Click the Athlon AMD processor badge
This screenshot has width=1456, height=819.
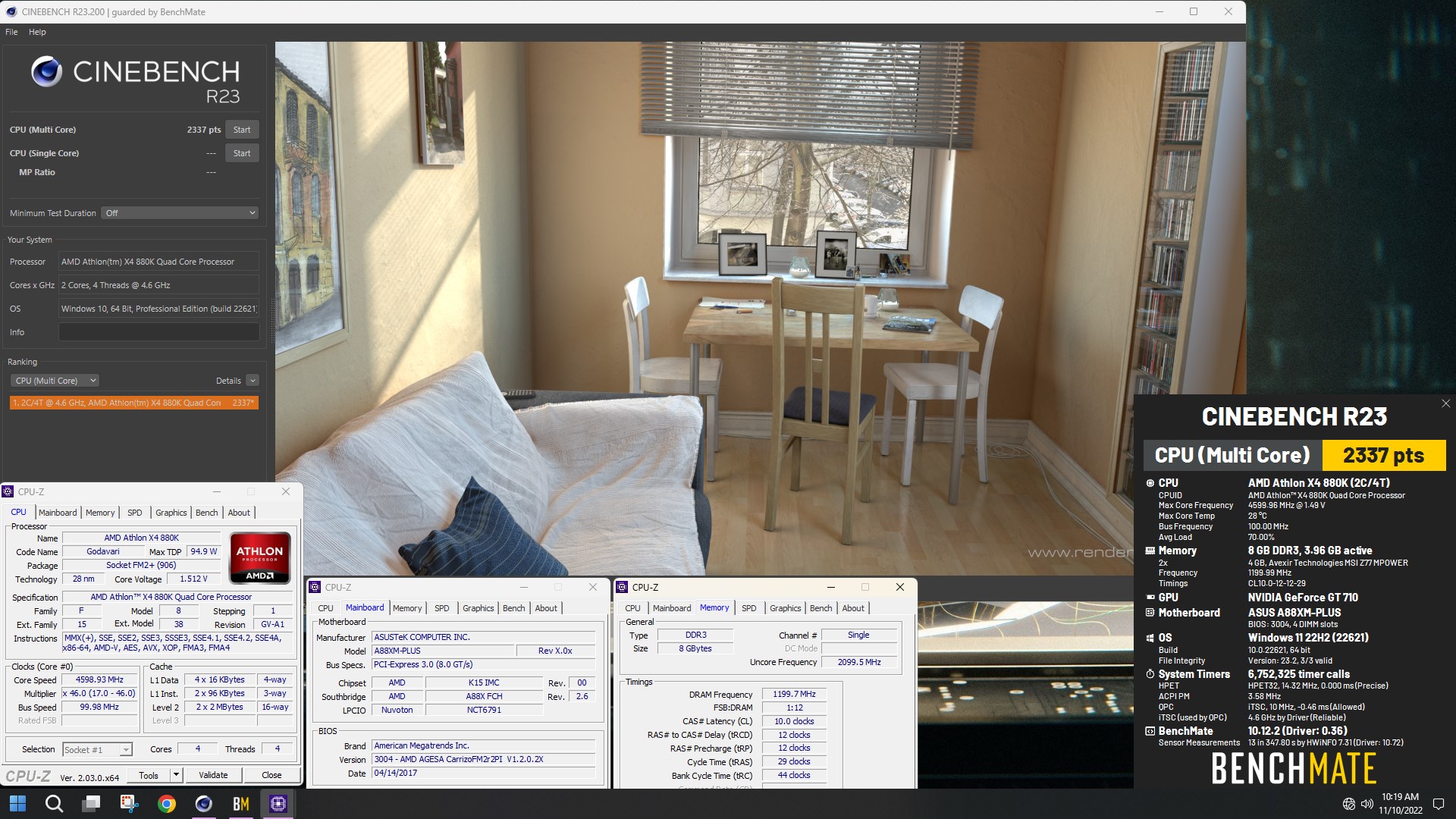tap(259, 557)
